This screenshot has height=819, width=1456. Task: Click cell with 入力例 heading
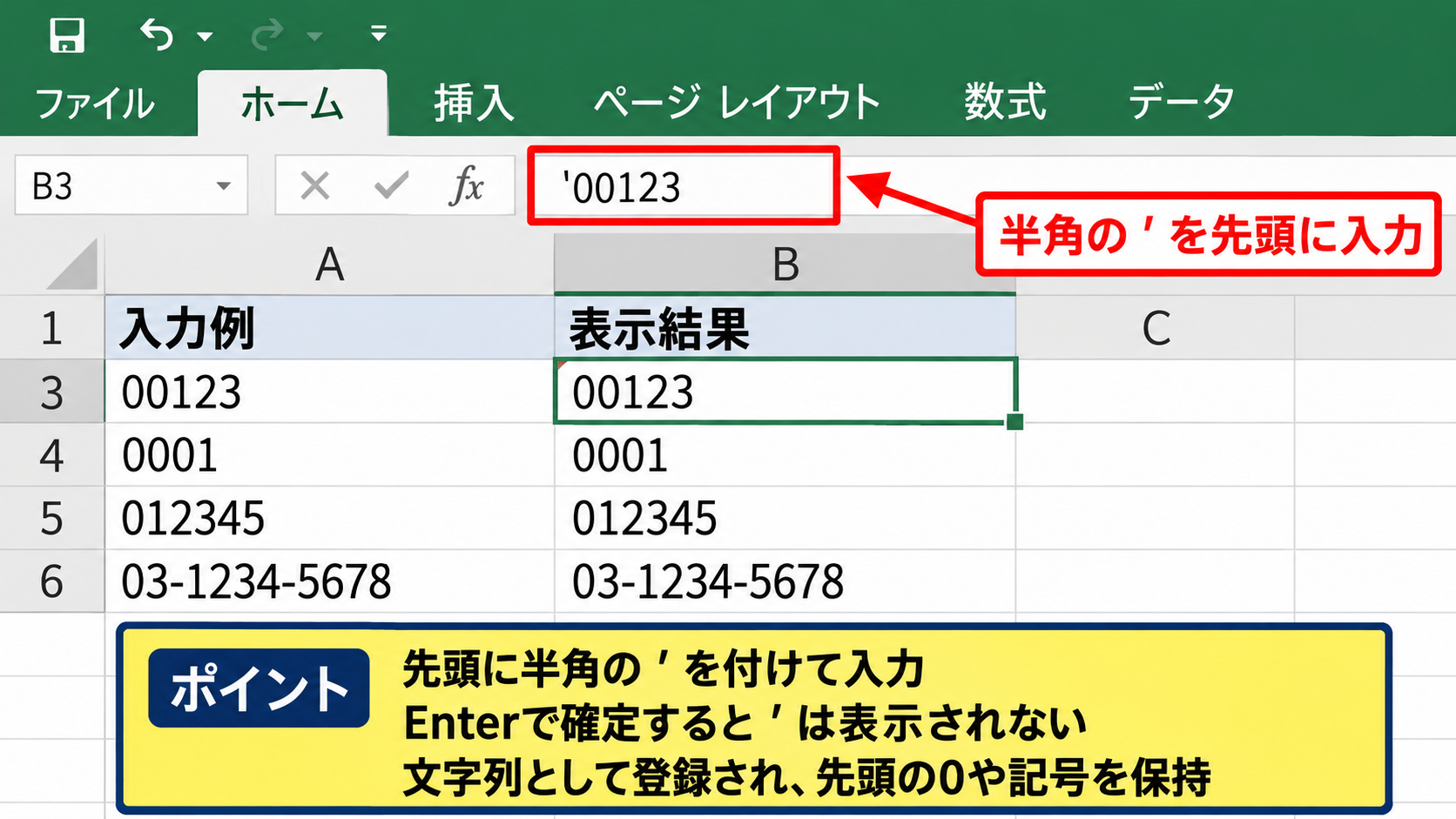[x=329, y=328]
